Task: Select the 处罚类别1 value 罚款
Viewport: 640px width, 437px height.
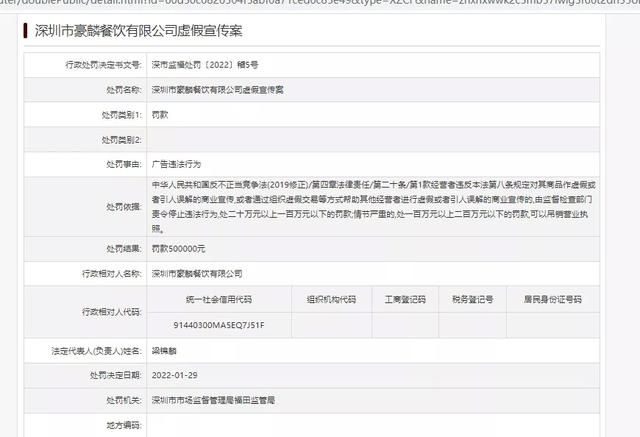Action: (x=161, y=114)
